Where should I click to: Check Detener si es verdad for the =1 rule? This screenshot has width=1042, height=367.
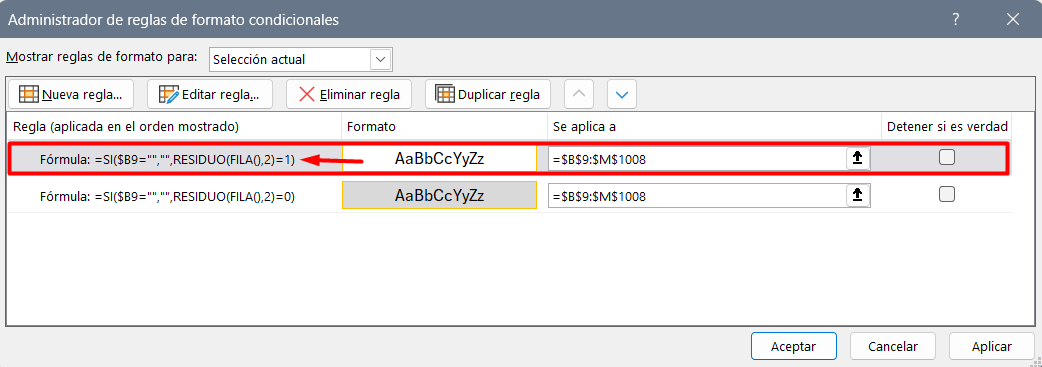(947, 157)
